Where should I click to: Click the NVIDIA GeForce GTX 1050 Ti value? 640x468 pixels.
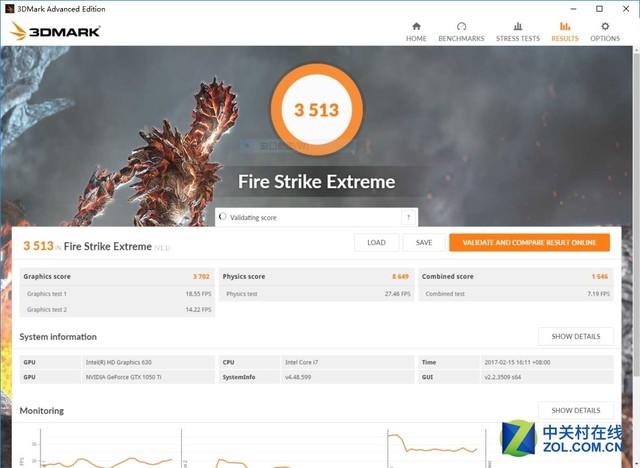tap(123, 377)
